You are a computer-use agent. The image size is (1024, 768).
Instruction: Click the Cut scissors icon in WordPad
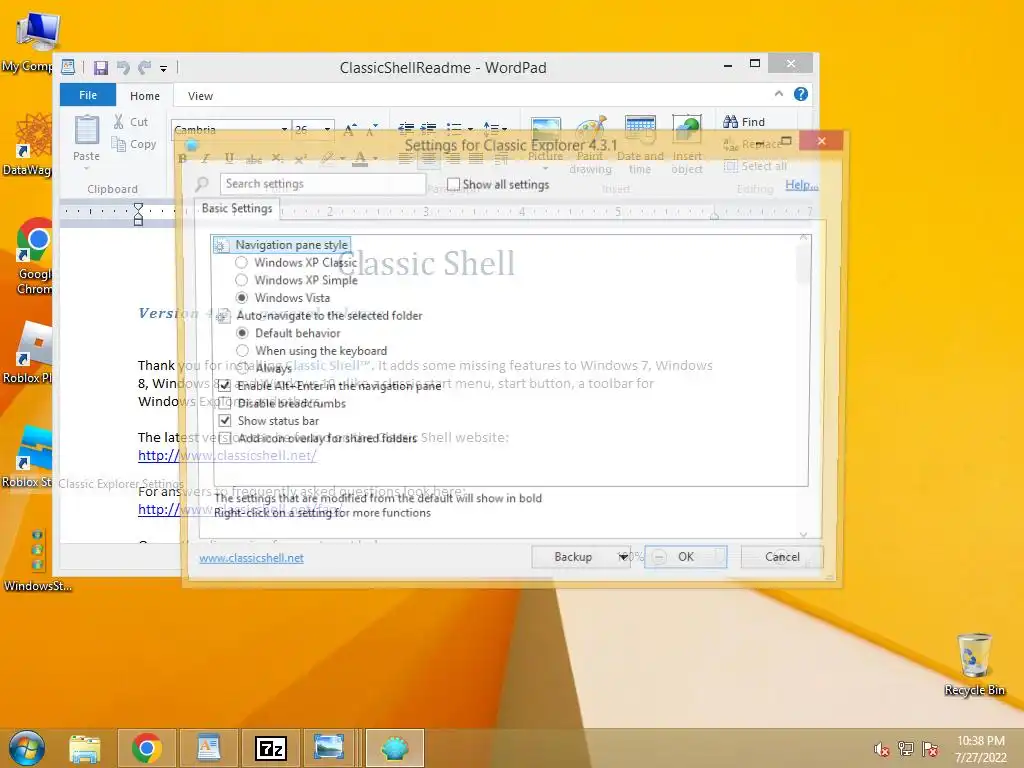click(118, 121)
